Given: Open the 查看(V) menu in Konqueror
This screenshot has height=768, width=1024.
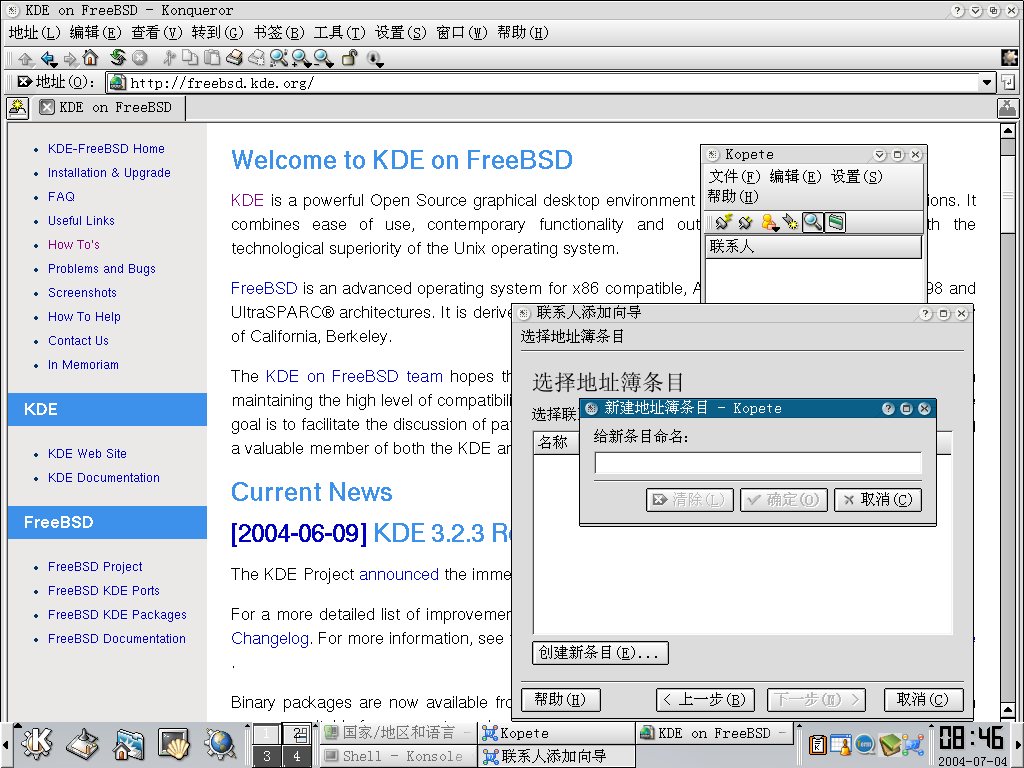Looking at the screenshot, I should 157,33.
